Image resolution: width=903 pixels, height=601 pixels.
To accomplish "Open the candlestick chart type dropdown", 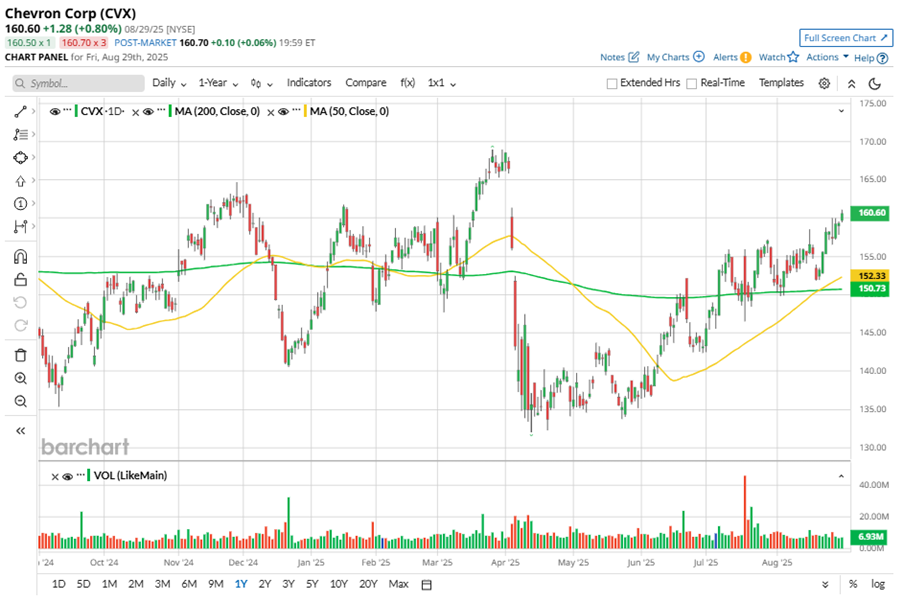I will coord(261,83).
